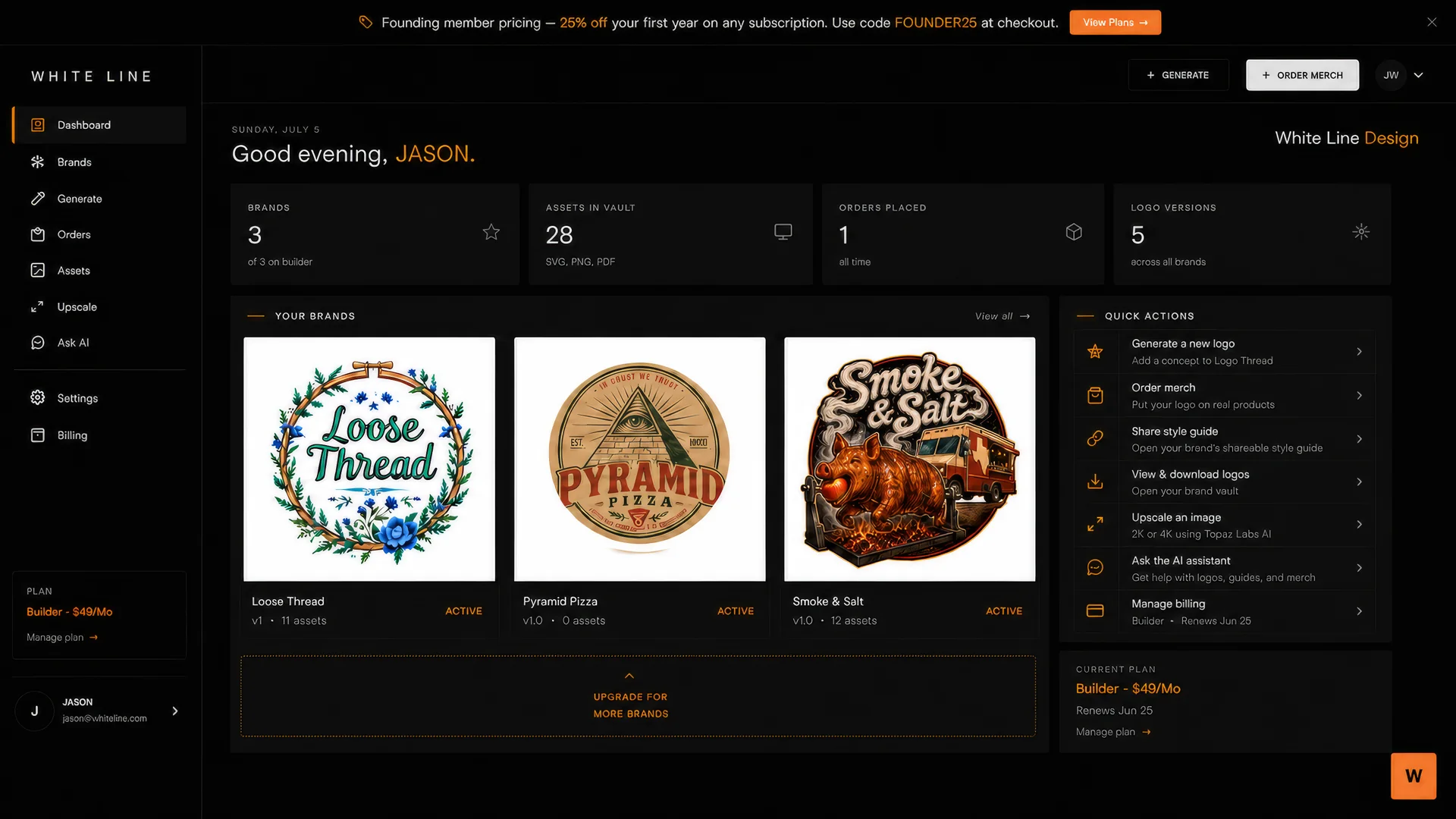1456x819 pixels.
Task: Open Upscale in the sidebar
Action: pos(99,306)
